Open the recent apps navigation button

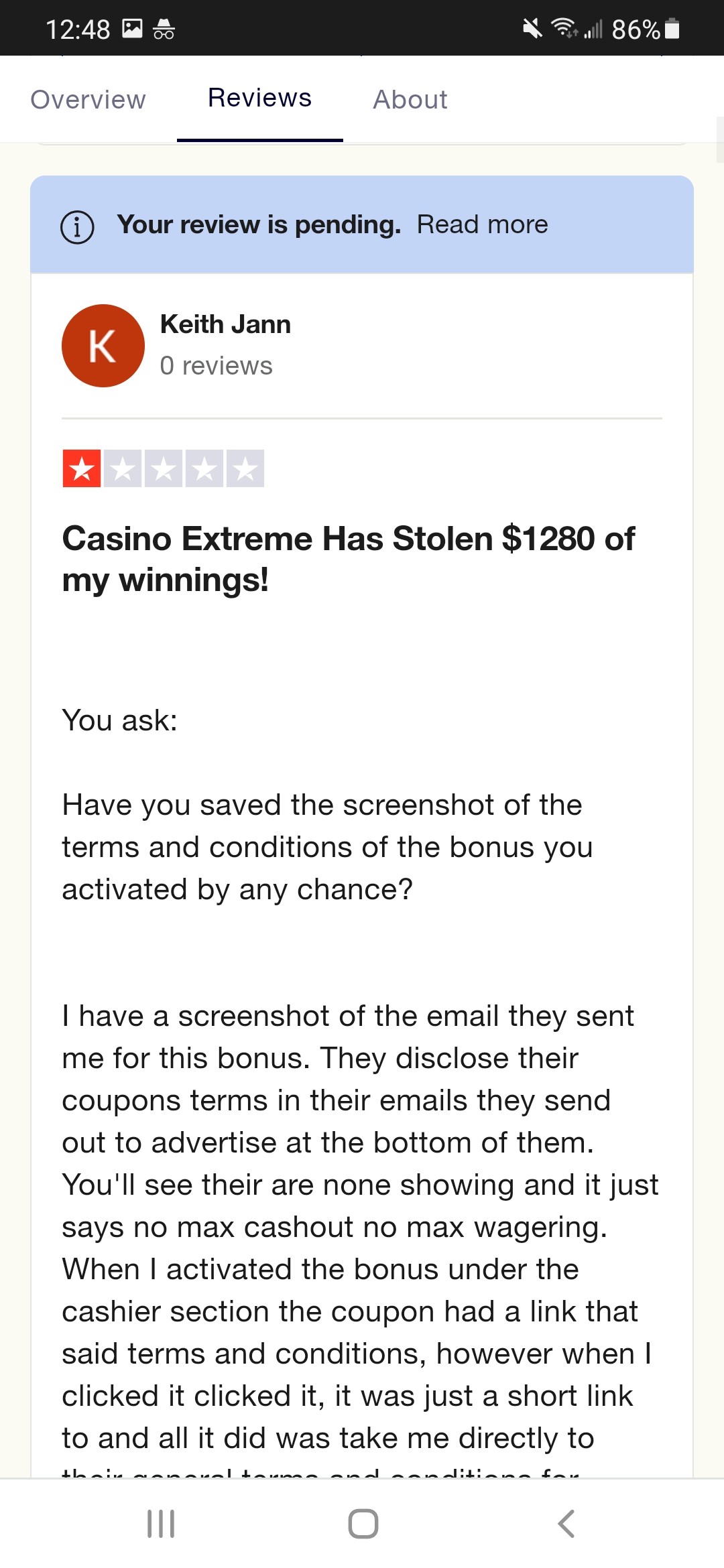(161, 1523)
